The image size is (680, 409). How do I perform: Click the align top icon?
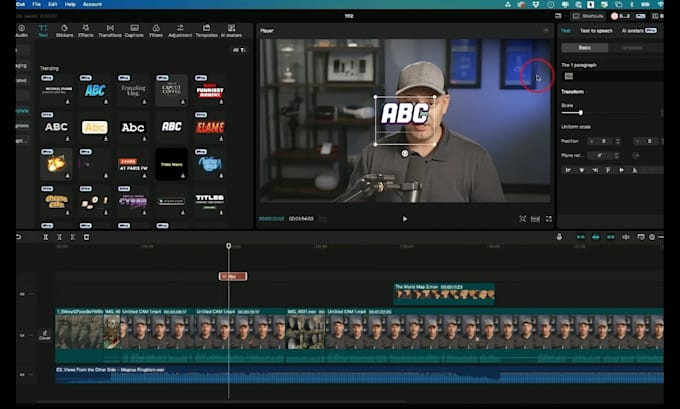click(x=608, y=170)
